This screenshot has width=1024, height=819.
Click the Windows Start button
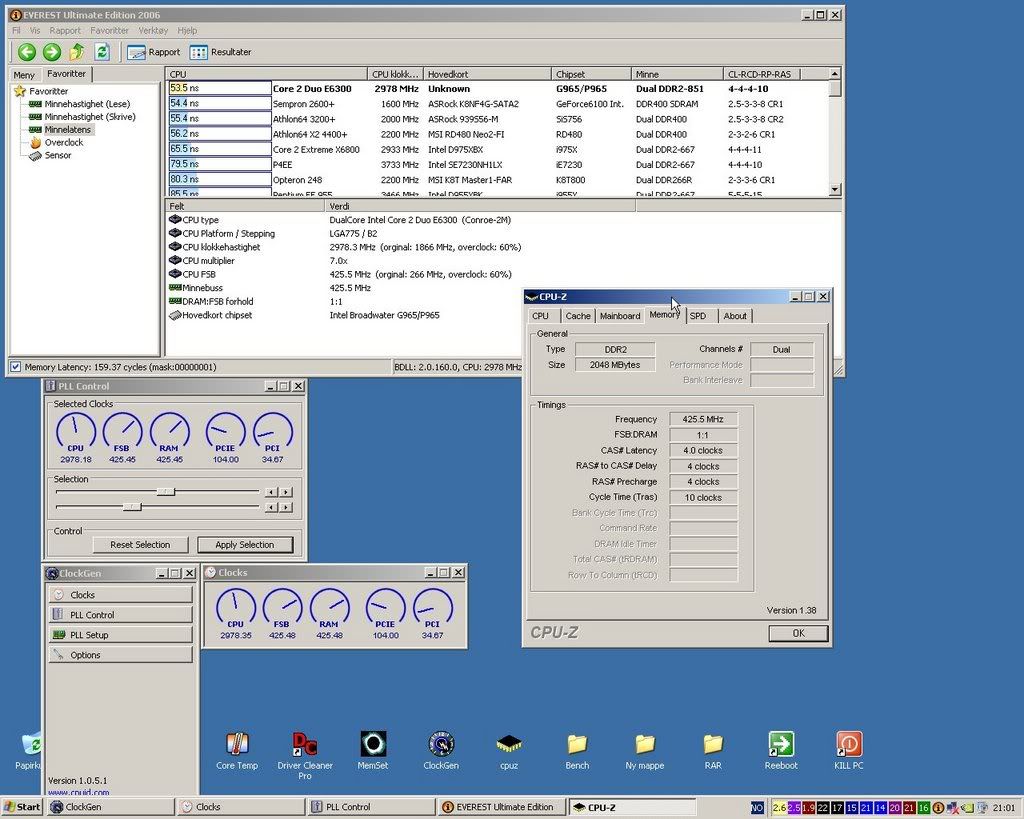[x=22, y=807]
